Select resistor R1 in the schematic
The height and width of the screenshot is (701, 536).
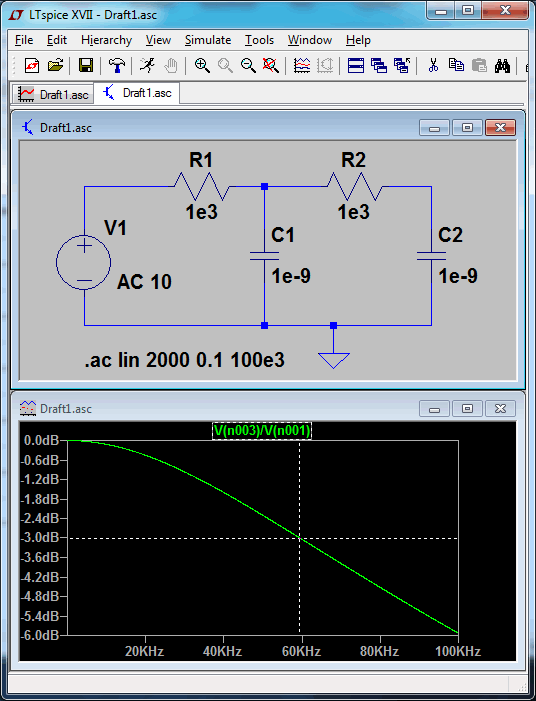[202, 186]
